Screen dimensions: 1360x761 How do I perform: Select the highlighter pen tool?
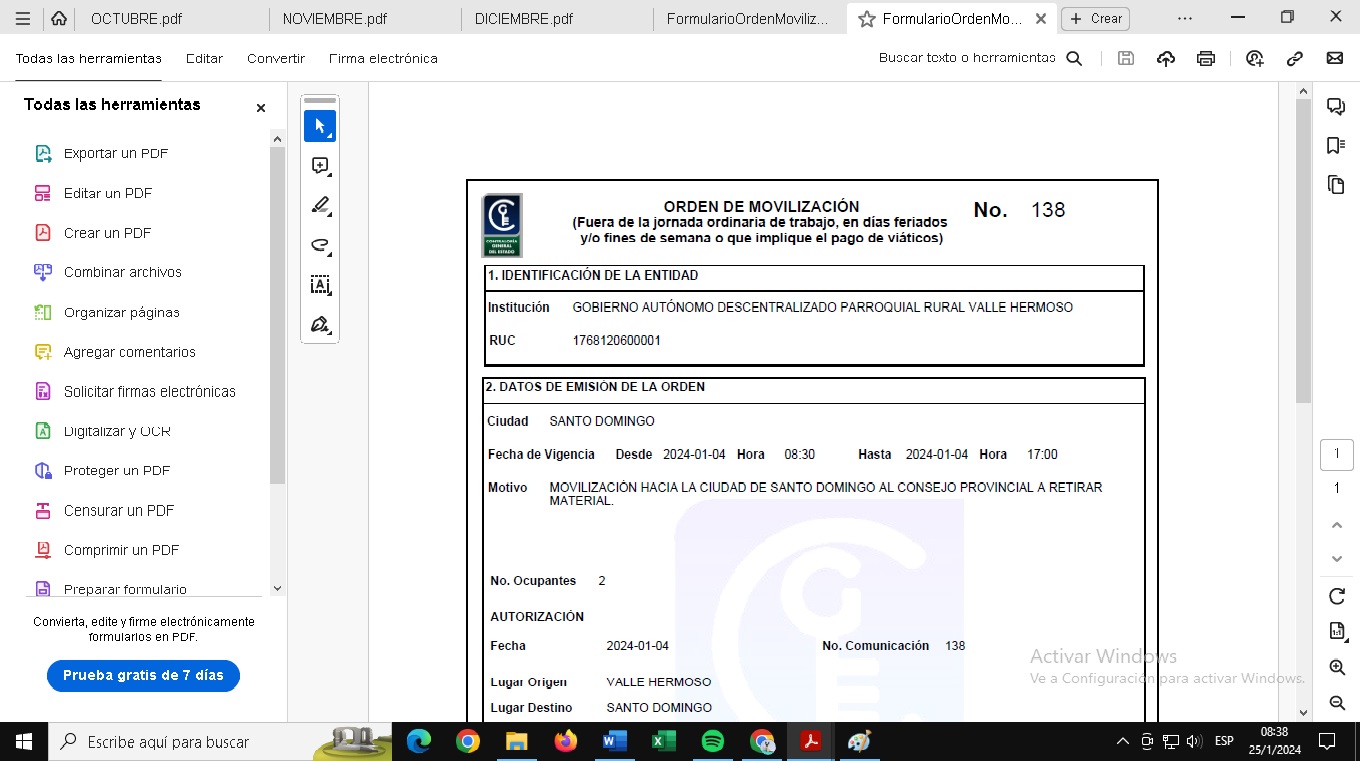click(320, 206)
